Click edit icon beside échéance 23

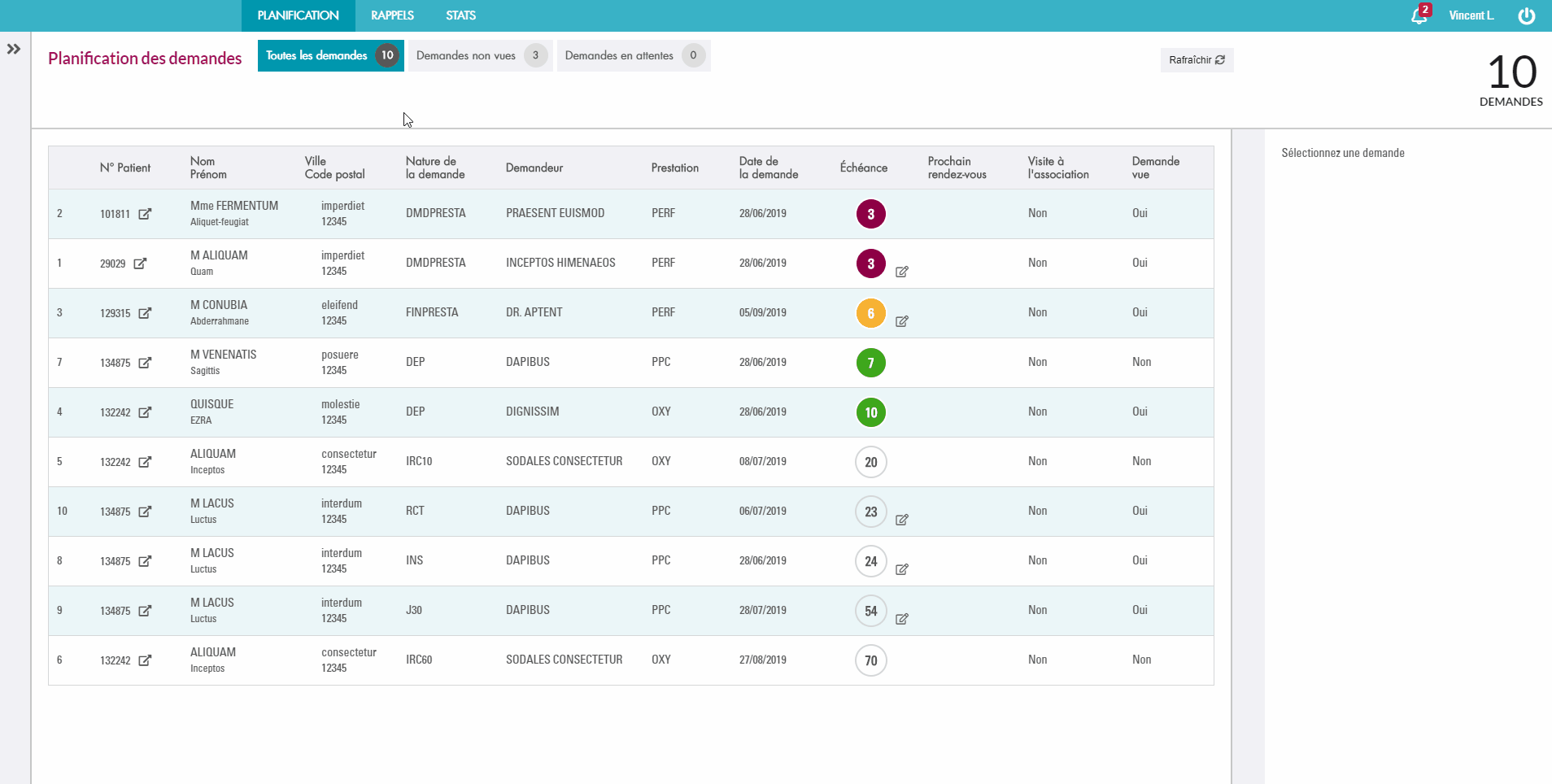(x=902, y=520)
